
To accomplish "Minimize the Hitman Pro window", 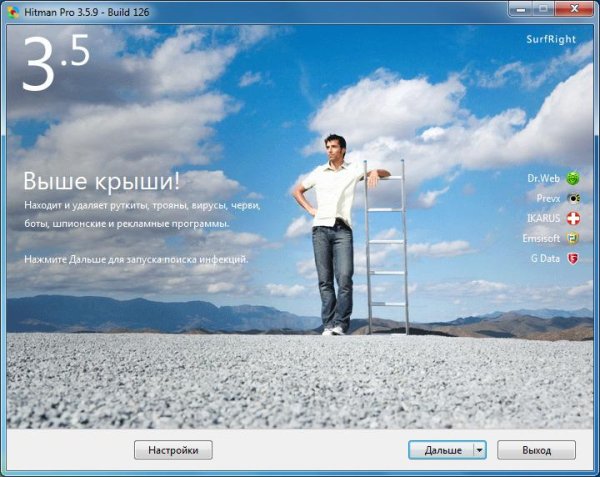I will point(521,9).
